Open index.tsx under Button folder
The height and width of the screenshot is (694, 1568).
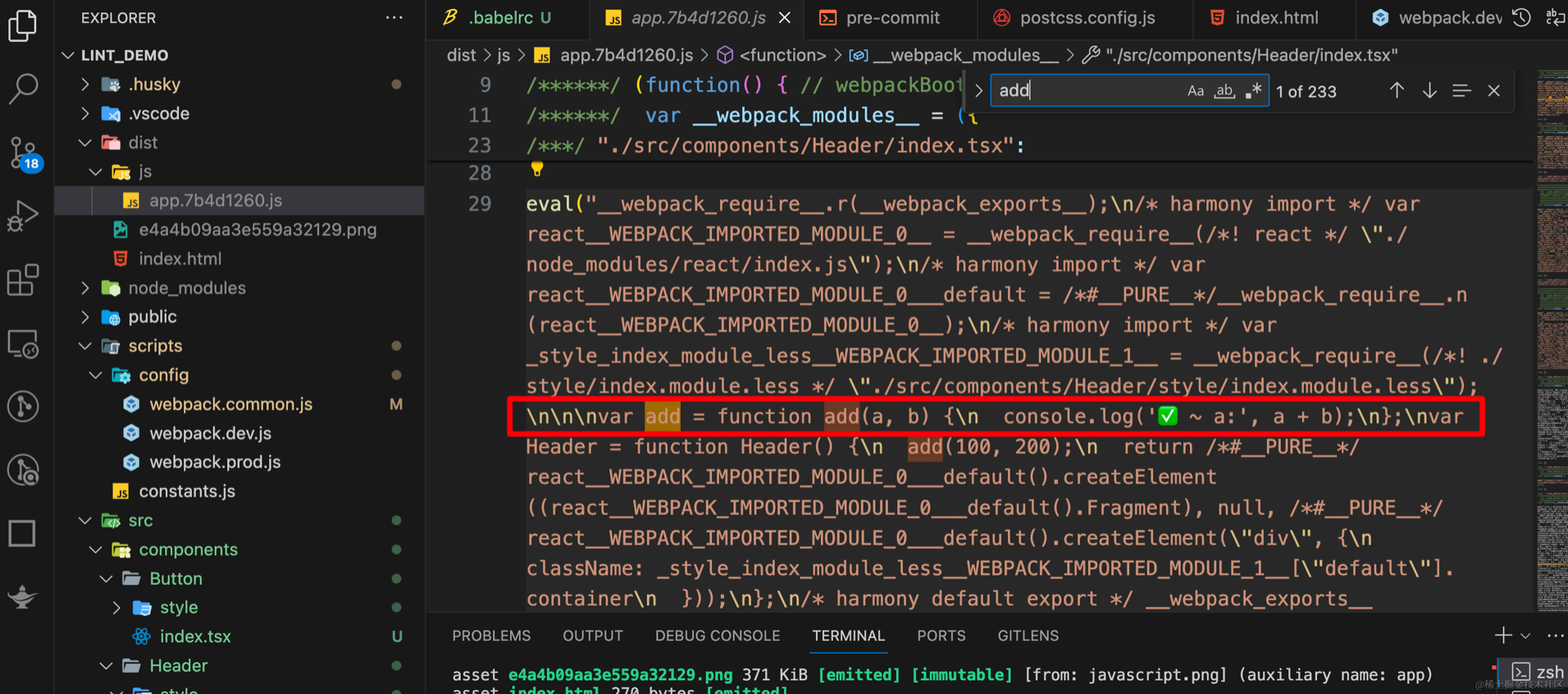(239, 637)
